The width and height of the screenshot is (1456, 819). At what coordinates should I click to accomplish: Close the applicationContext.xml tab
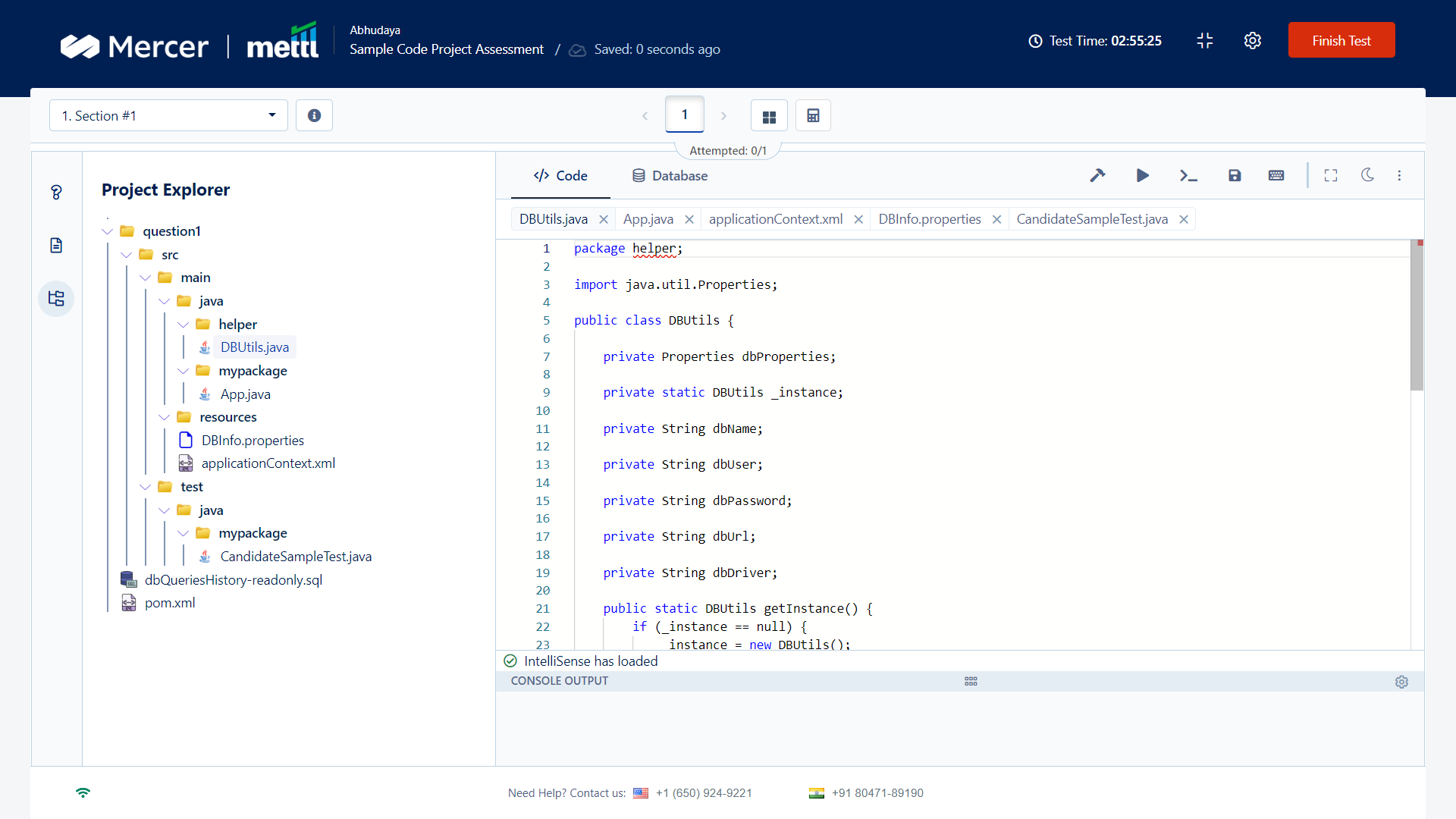point(858,219)
